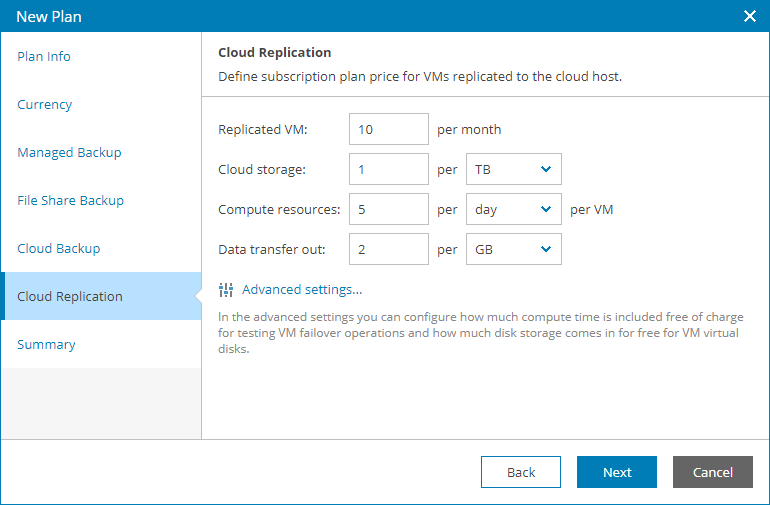Screen dimensions: 770x505
Task: Open the Cloud Backup step
Action: coord(58,249)
